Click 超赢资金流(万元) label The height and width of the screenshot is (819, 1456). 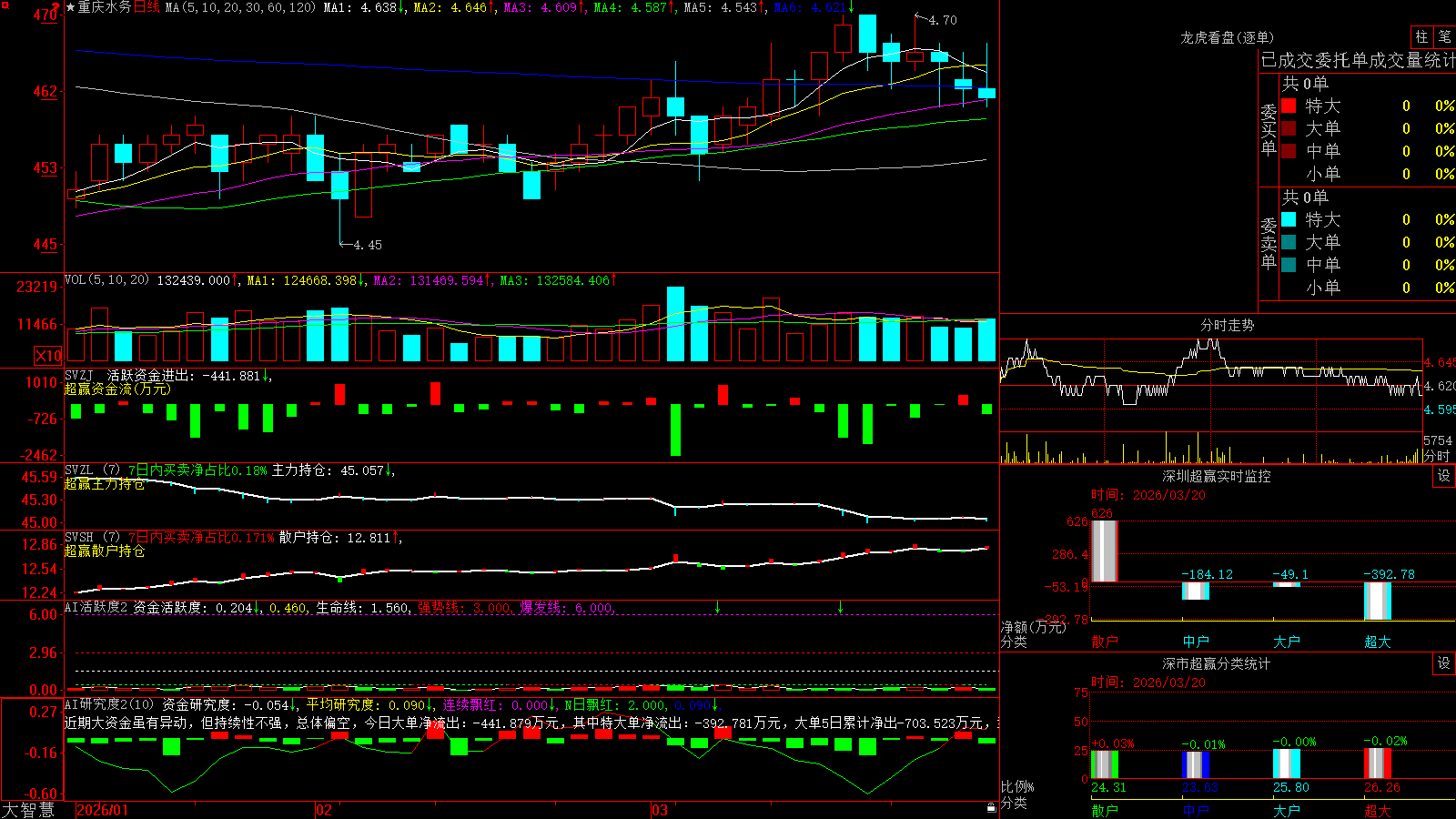117,389
